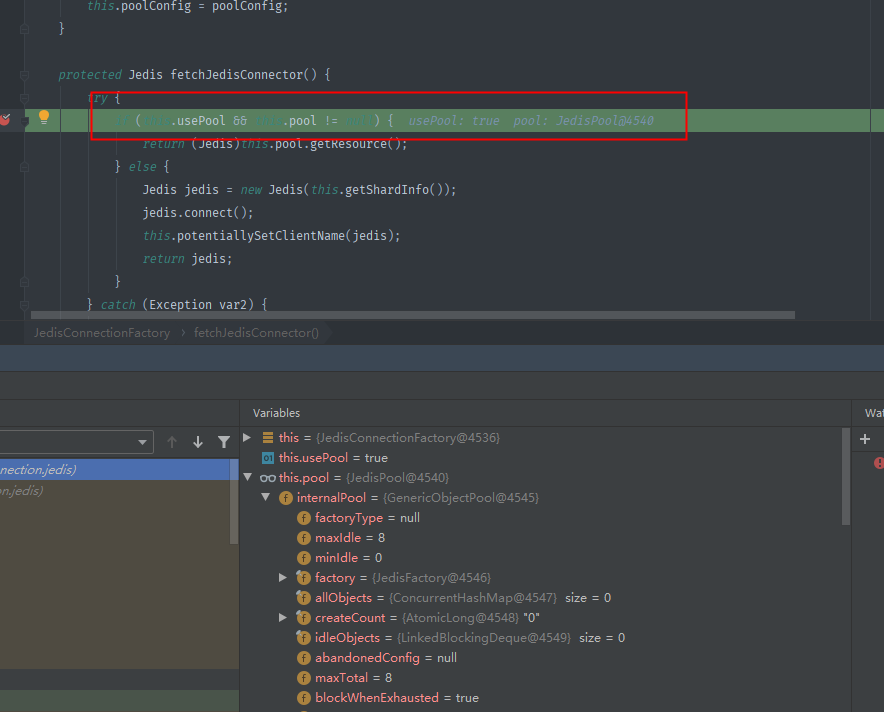Click the JedisConnectionFactory breadcrumb
884x712 pixels.
(101, 333)
